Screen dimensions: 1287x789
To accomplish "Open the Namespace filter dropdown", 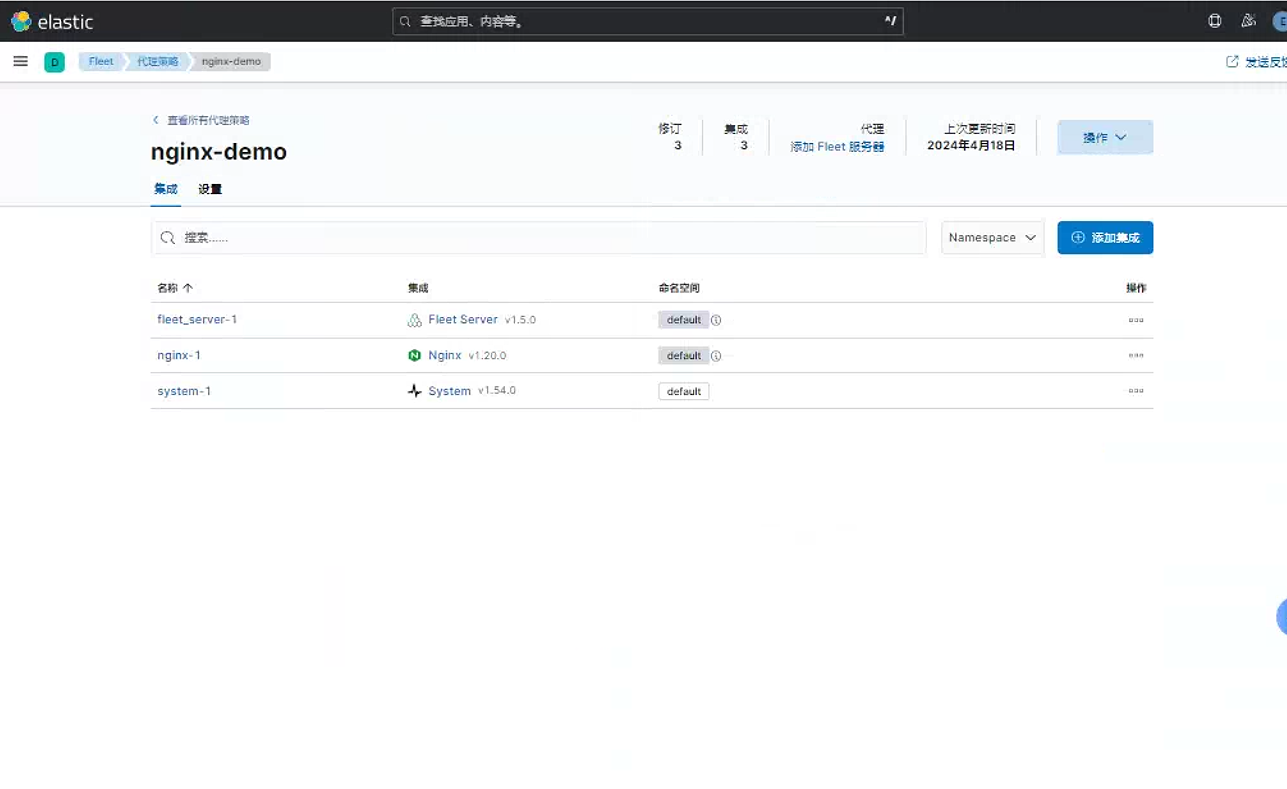I will click(x=992, y=238).
